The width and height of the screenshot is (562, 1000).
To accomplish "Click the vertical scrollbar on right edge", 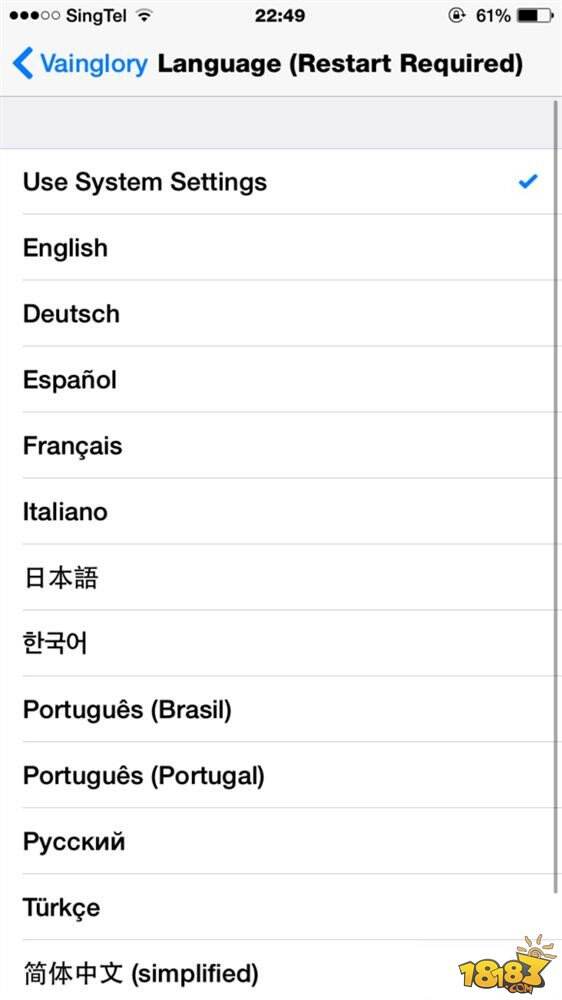I will point(557,497).
